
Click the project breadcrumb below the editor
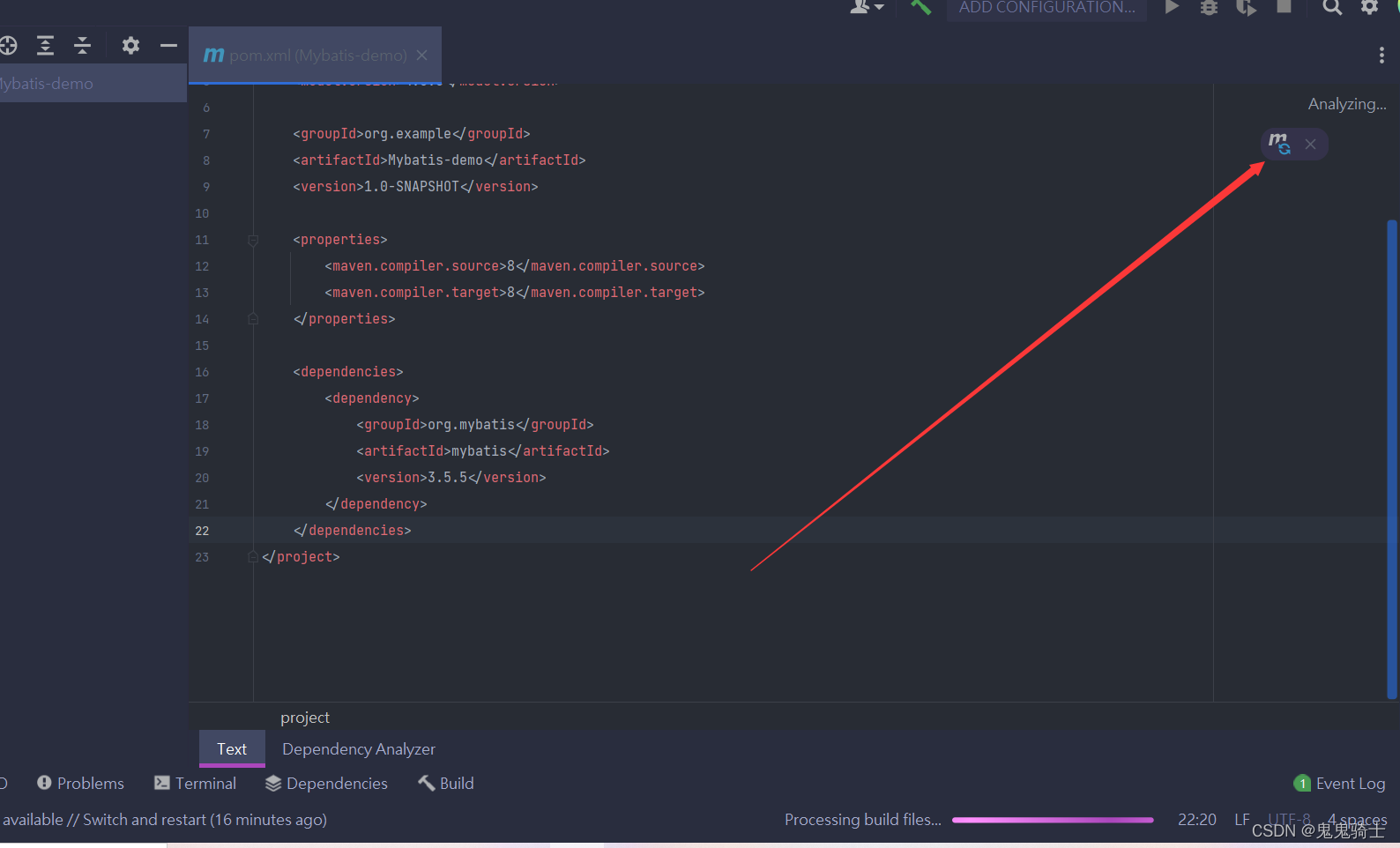(305, 718)
